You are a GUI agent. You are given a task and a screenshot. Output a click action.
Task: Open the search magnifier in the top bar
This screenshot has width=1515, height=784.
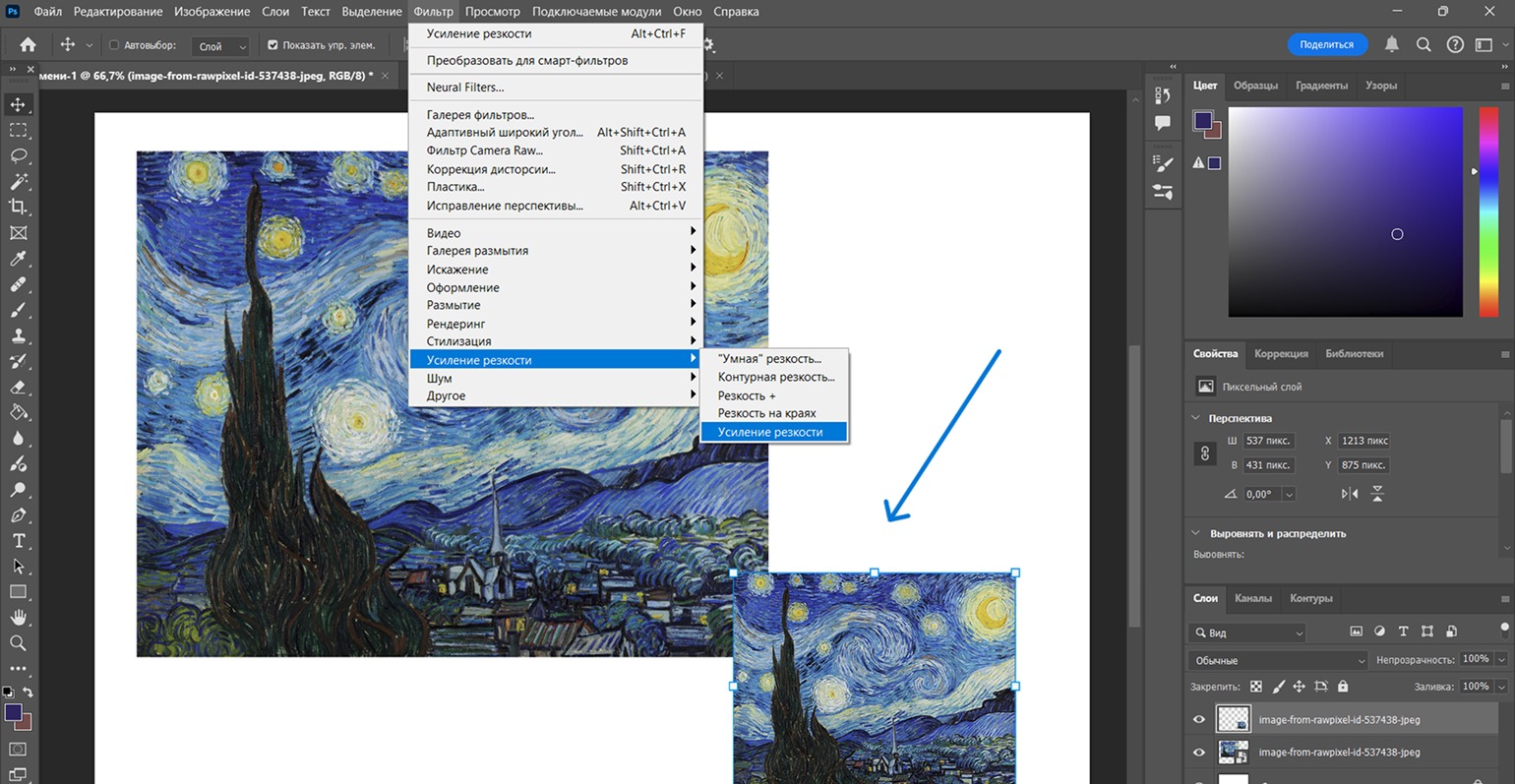click(1424, 44)
